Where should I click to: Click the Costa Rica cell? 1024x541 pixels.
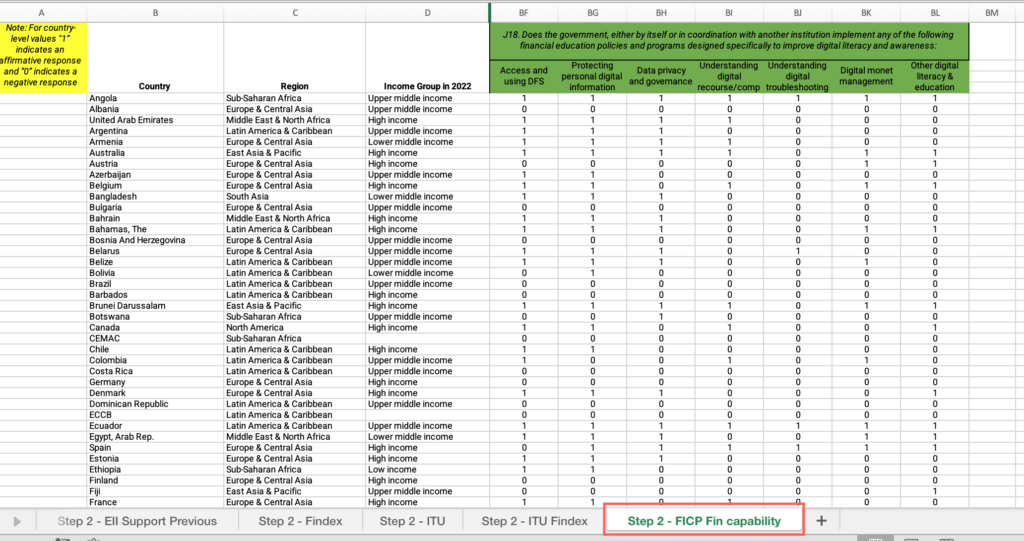tap(155, 371)
